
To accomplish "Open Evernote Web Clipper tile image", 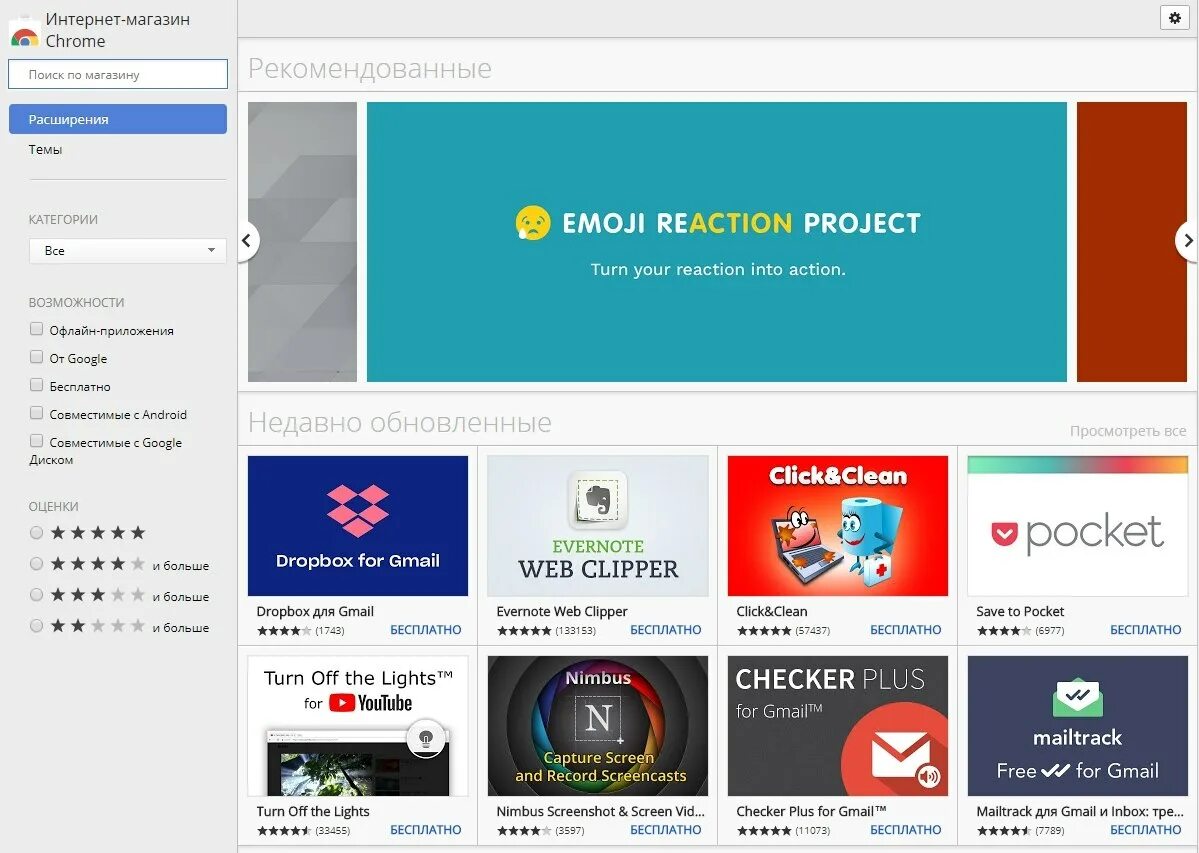I will 598,526.
